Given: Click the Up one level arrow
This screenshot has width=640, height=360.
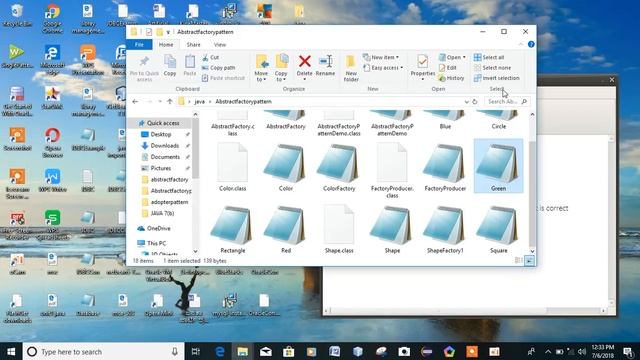Looking at the screenshot, I should (x=170, y=101).
